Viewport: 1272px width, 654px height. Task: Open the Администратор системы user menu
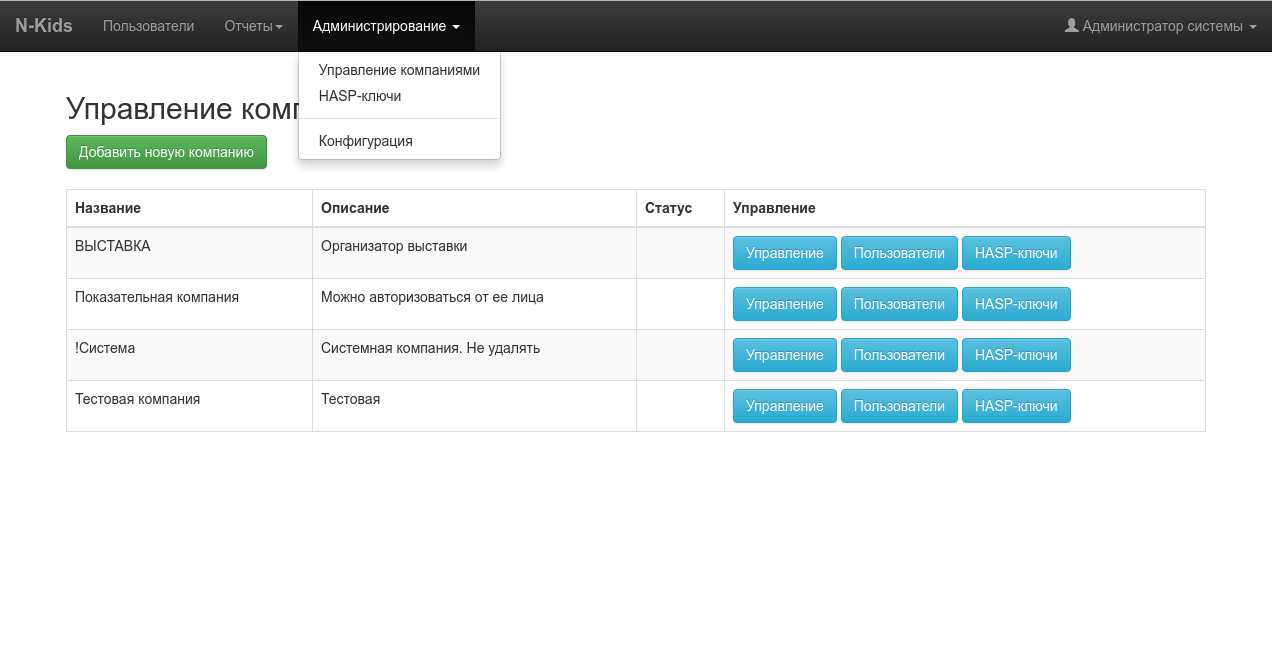pyautogui.click(x=1160, y=26)
